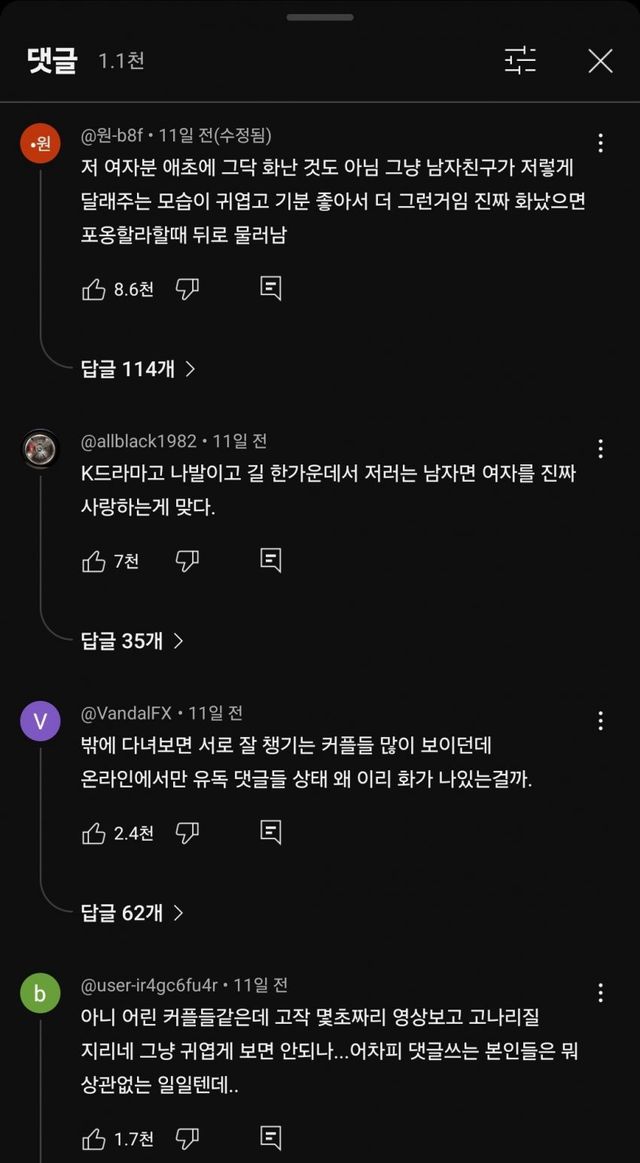Close the comments panel

[600, 61]
